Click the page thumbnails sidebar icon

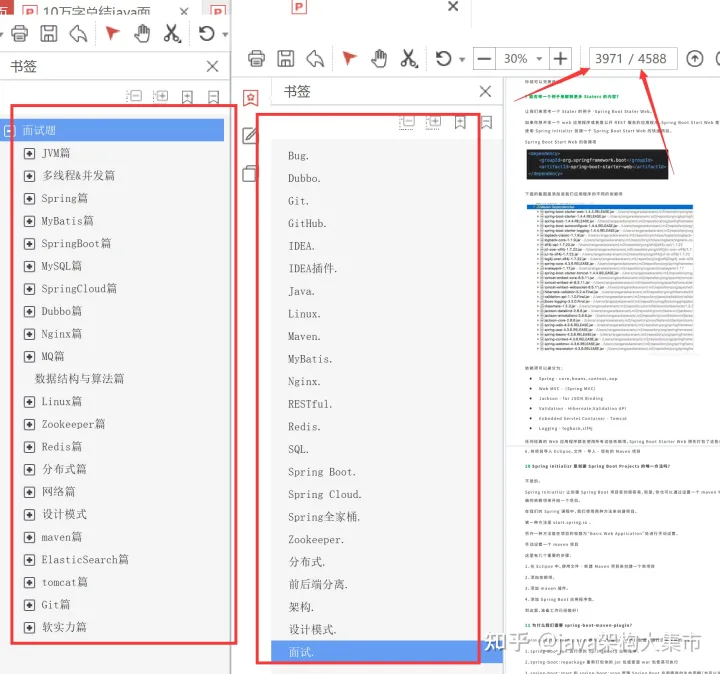point(249,174)
